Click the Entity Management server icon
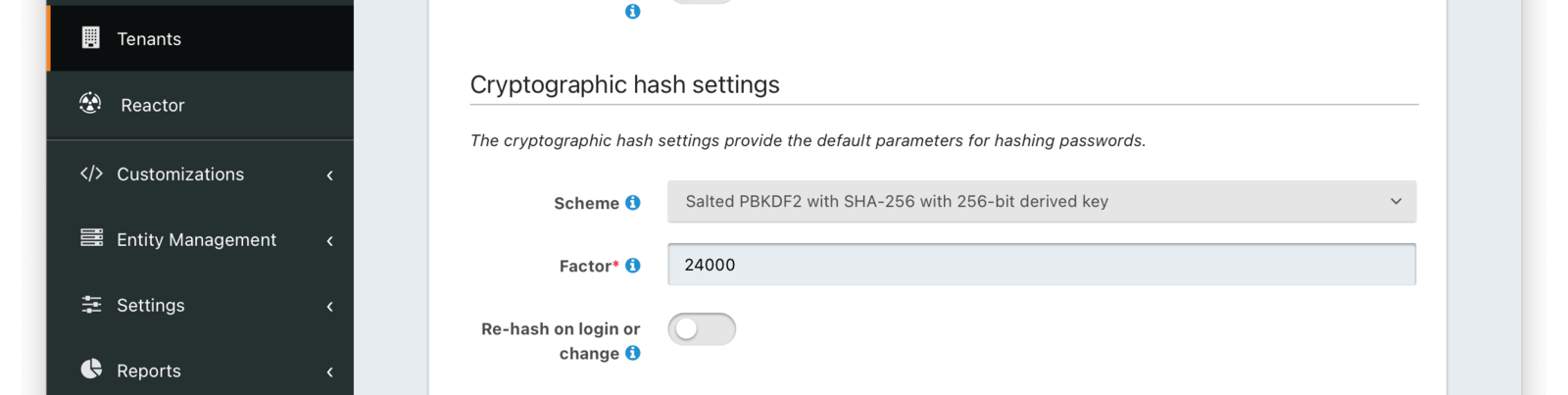The image size is (1568, 395). (91, 238)
